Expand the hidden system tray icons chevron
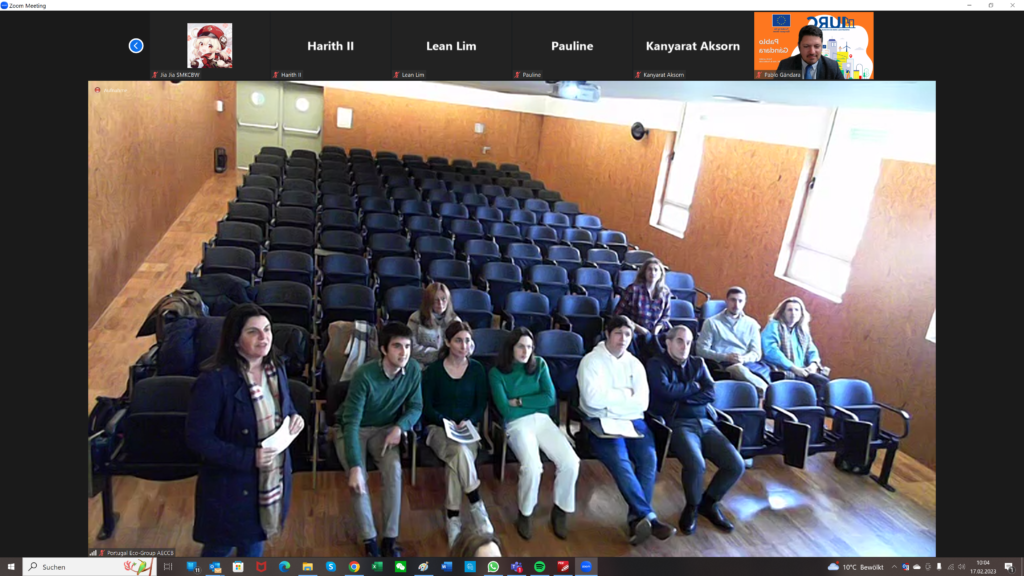The image size is (1024, 576). pos(894,567)
